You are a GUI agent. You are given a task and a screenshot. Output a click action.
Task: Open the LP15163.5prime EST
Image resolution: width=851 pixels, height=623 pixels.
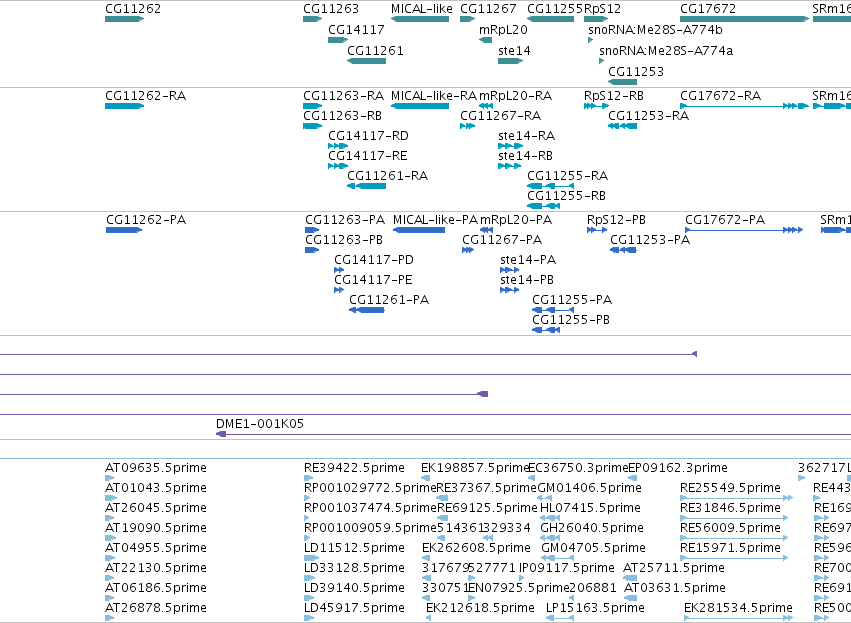point(561,618)
